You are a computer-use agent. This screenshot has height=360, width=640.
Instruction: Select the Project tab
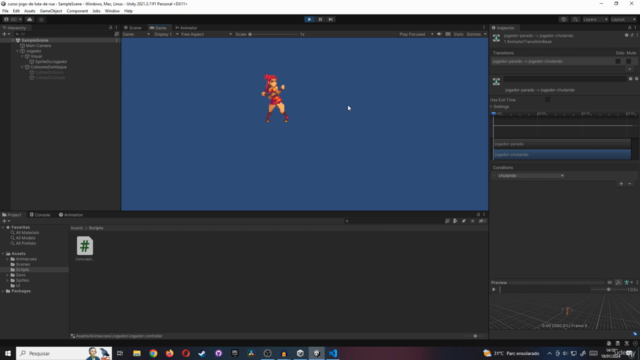point(12,215)
